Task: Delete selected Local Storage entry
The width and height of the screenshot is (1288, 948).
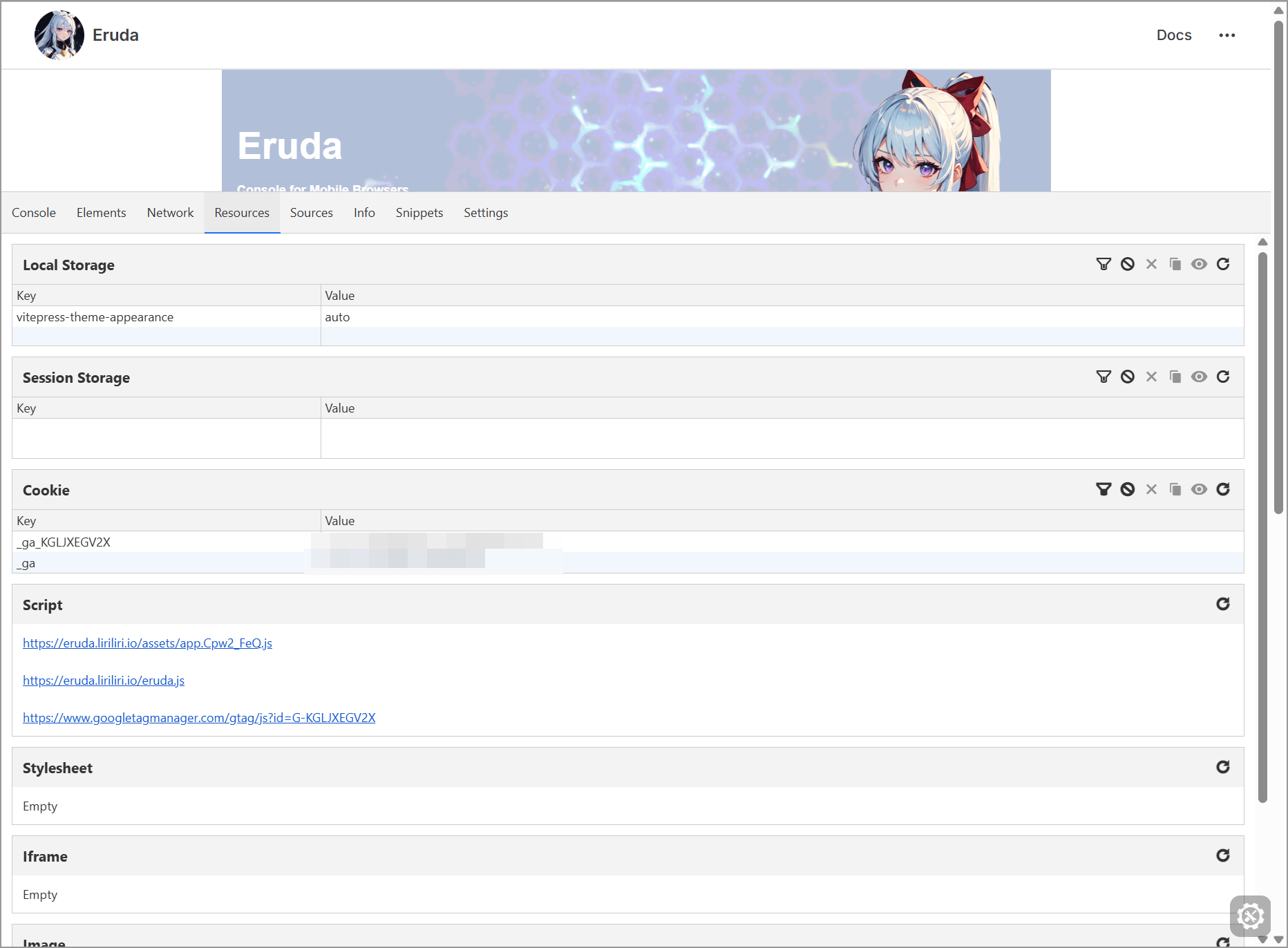Action: tap(1151, 264)
